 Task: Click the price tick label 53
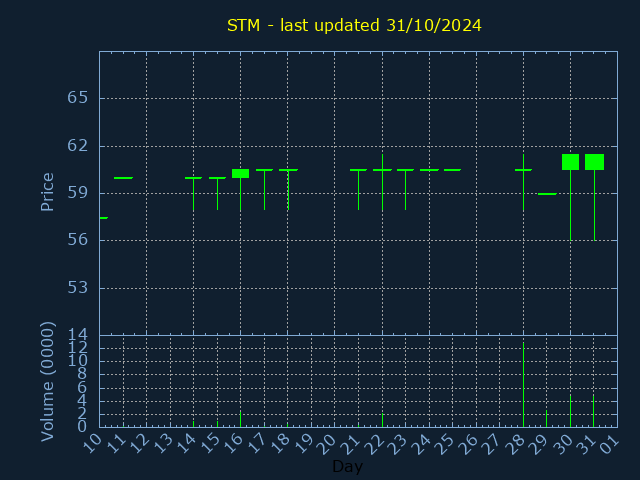point(78,288)
